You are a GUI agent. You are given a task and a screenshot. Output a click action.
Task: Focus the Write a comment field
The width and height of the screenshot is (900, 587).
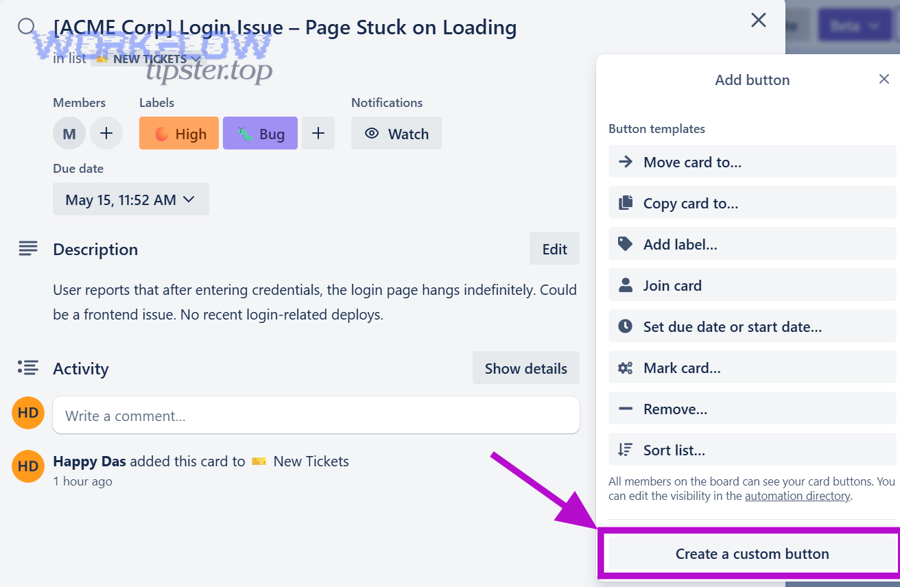coord(316,415)
